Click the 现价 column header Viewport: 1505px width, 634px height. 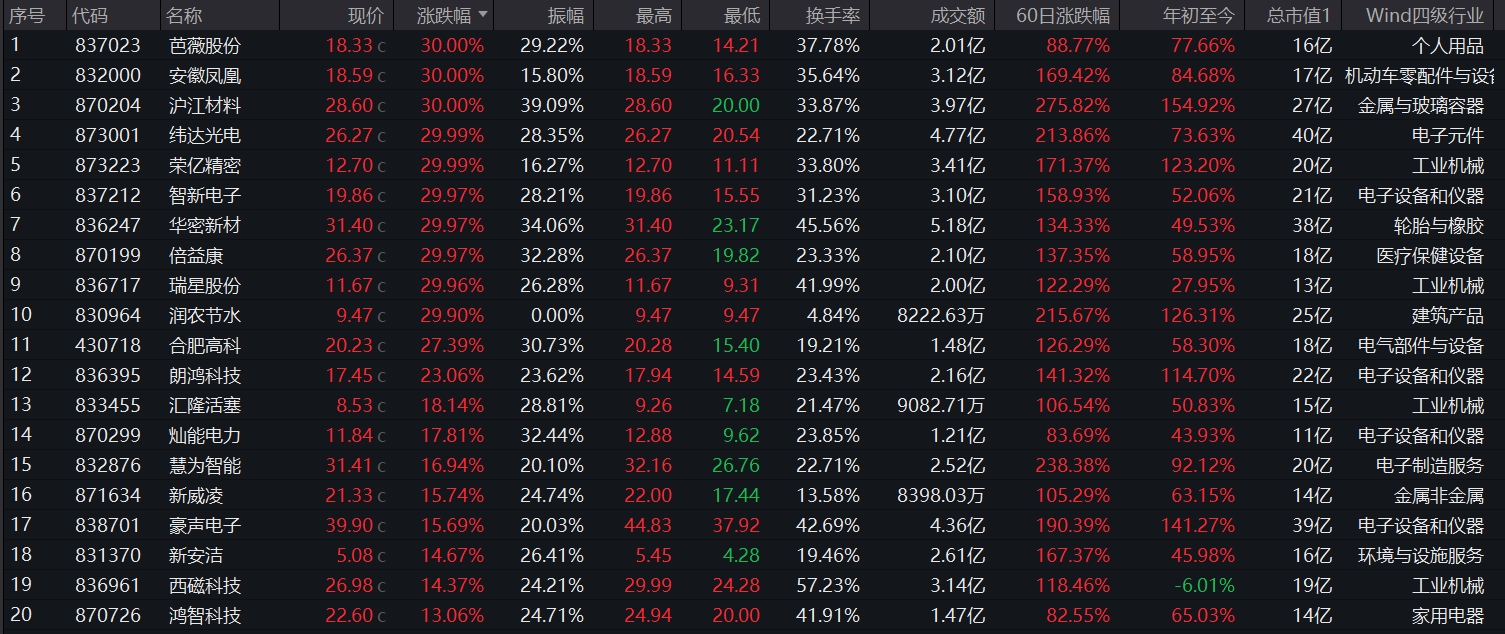[365, 15]
